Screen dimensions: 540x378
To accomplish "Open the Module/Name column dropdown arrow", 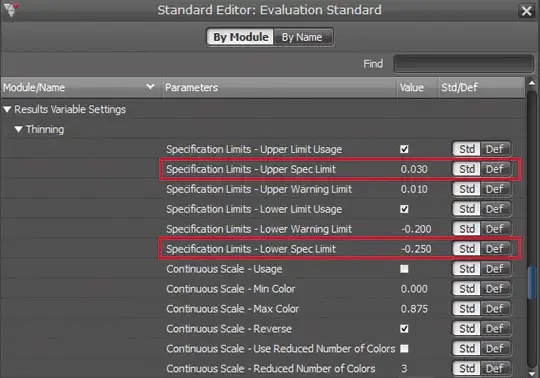I will 150,87.
